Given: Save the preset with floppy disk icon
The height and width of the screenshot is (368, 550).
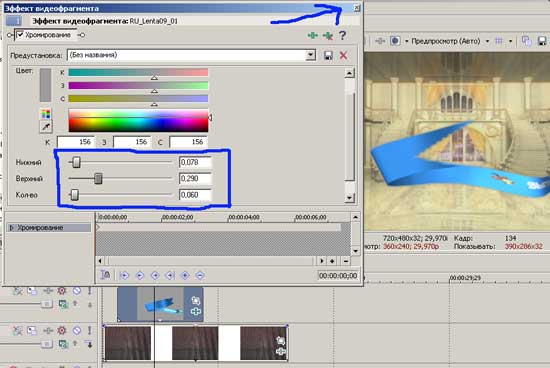Looking at the screenshot, I should 328,55.
